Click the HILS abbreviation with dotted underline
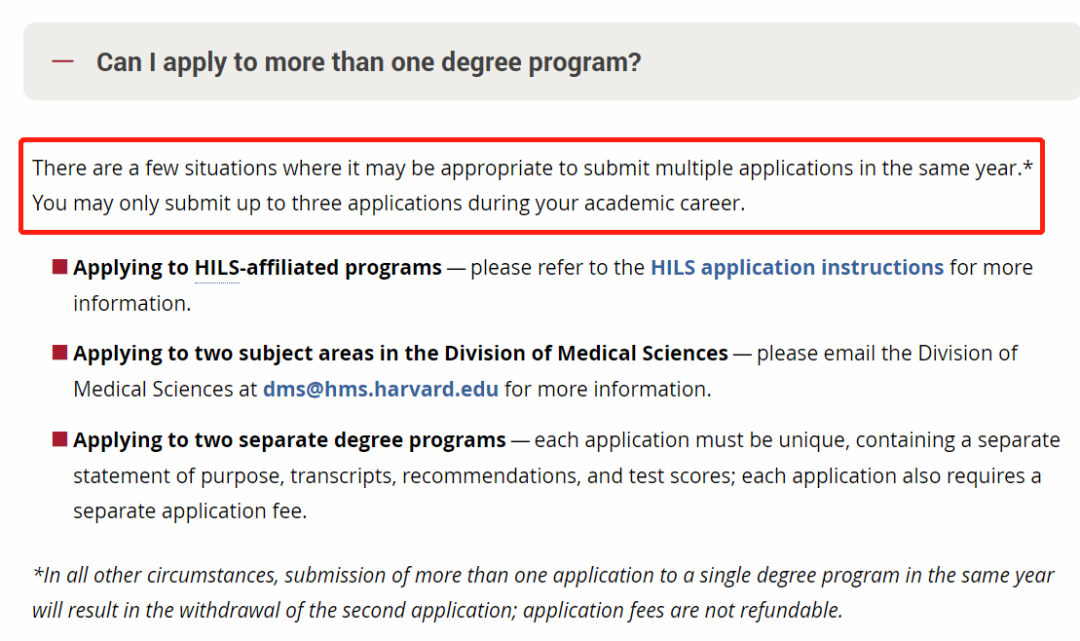The image size is (1080, 641). point(218,268)
